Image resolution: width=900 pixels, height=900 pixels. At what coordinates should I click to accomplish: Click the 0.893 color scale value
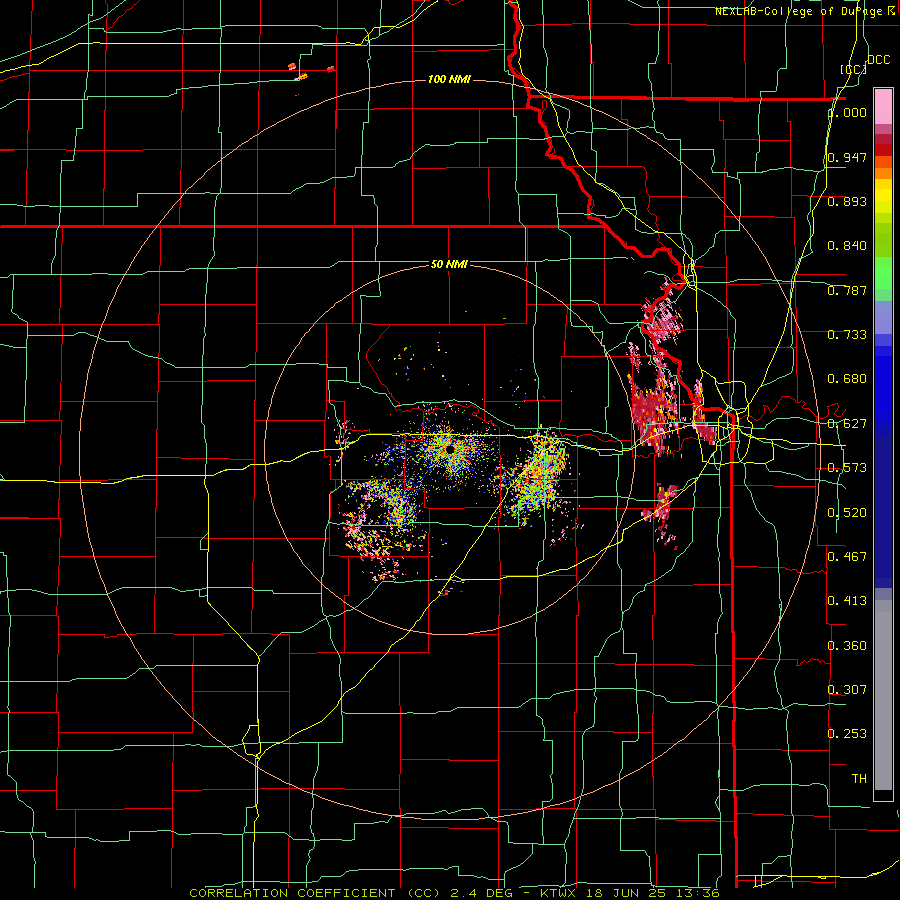click(x=847, y=201)
